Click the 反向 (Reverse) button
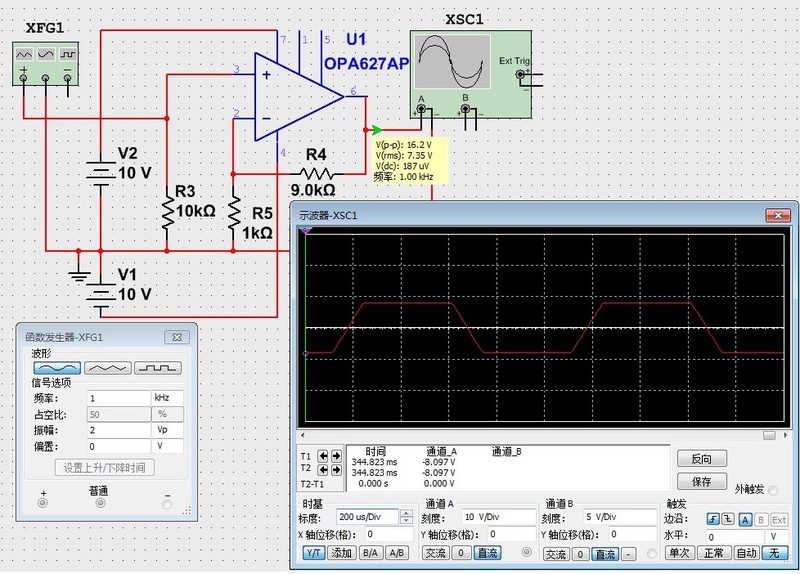Viewport: 800px width, 574px height. coord(701,459)
